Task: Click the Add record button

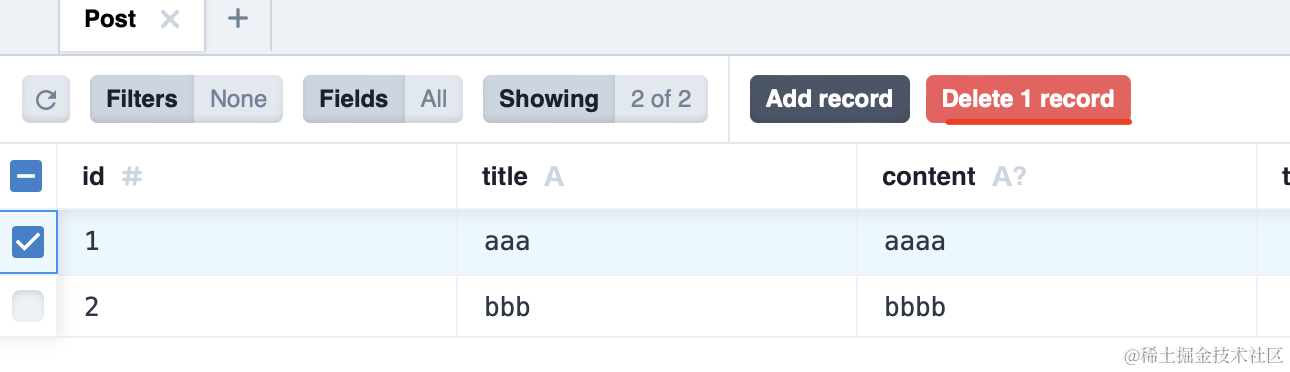Action: pos(830,99)
